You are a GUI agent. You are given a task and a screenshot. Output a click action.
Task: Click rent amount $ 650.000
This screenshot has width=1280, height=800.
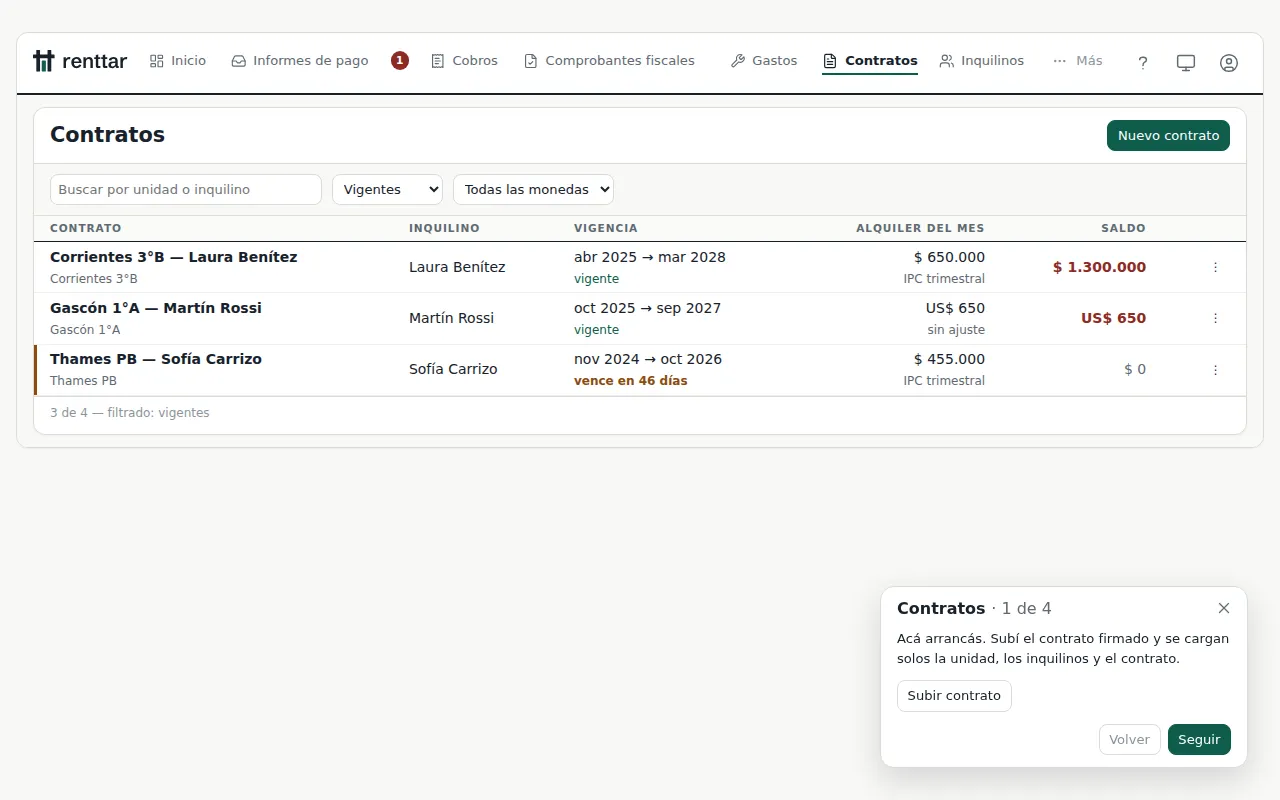coord(949,257)
